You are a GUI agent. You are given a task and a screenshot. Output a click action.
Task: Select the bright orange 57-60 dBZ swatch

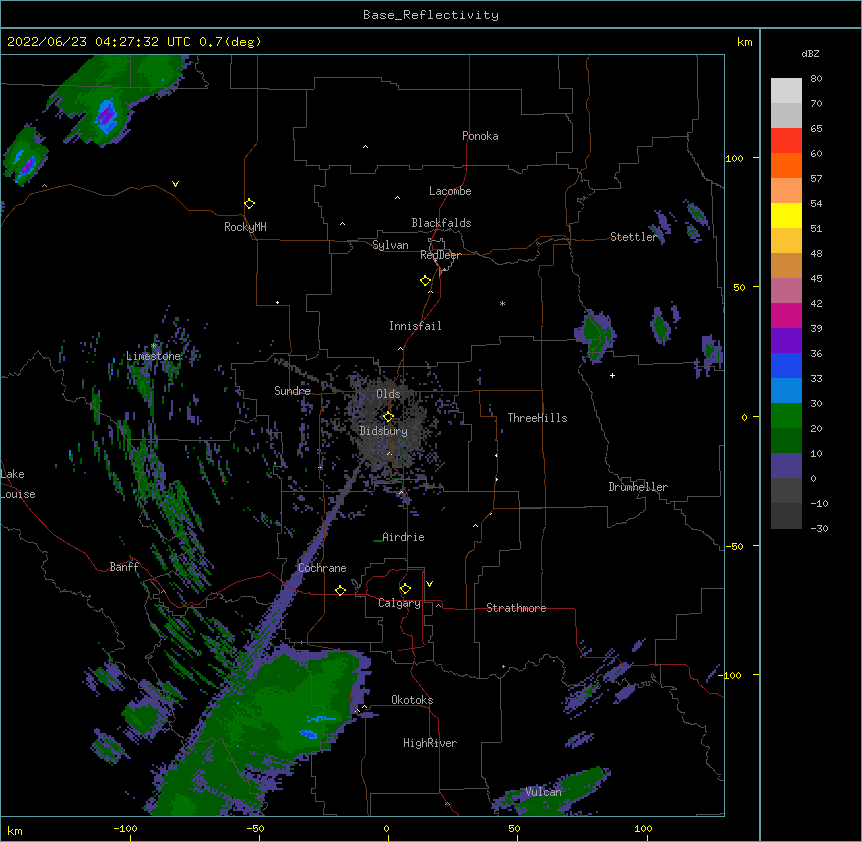(786, 165)
